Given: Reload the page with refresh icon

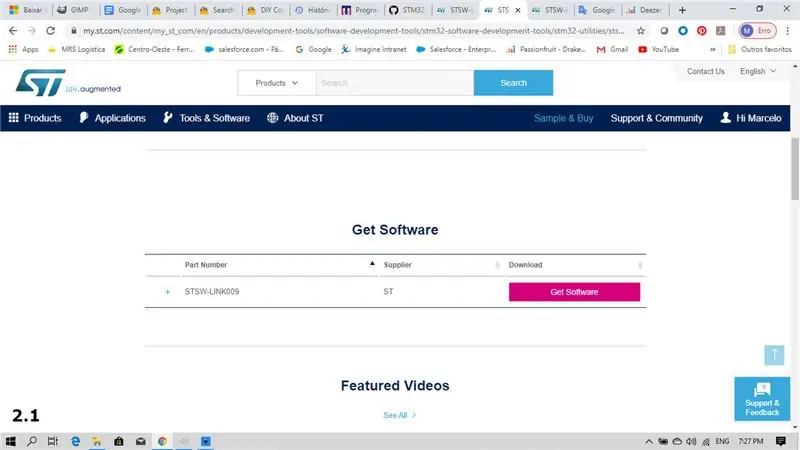Looking at the screenshot, I should click(51, 31).
